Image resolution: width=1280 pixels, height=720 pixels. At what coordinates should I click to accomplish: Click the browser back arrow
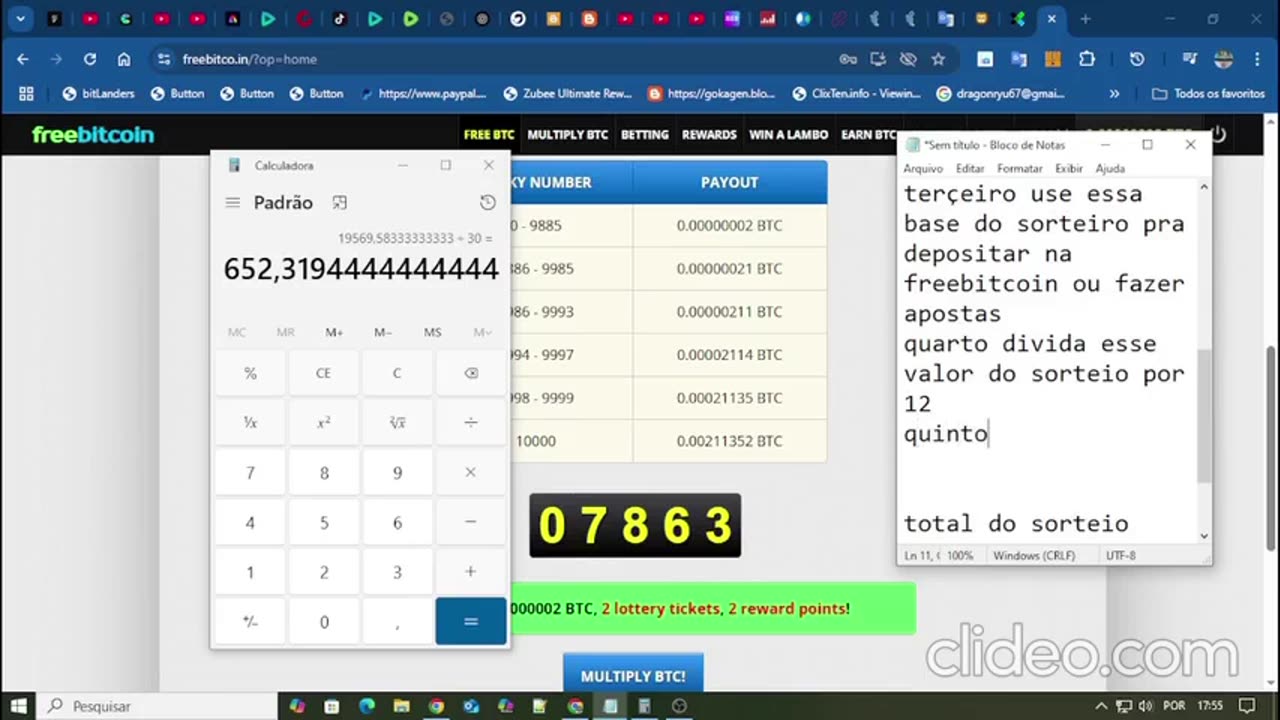[x=23, y=59]
